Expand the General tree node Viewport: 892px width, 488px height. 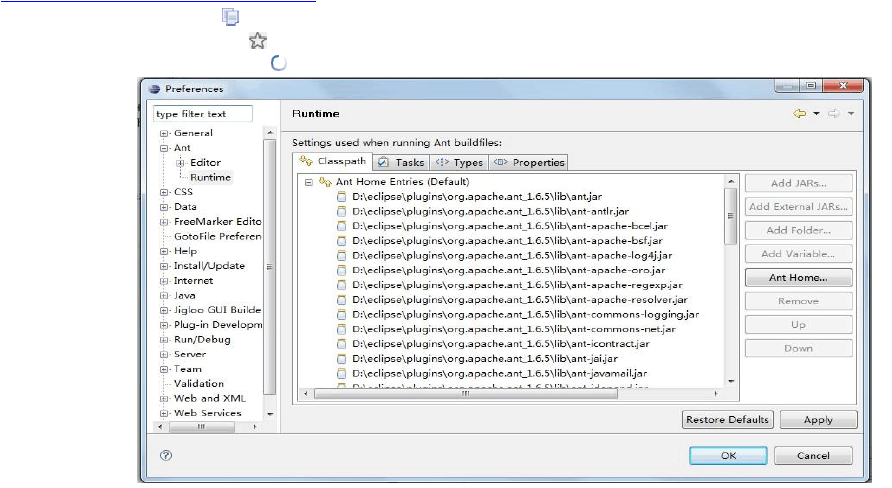point(164,133)
